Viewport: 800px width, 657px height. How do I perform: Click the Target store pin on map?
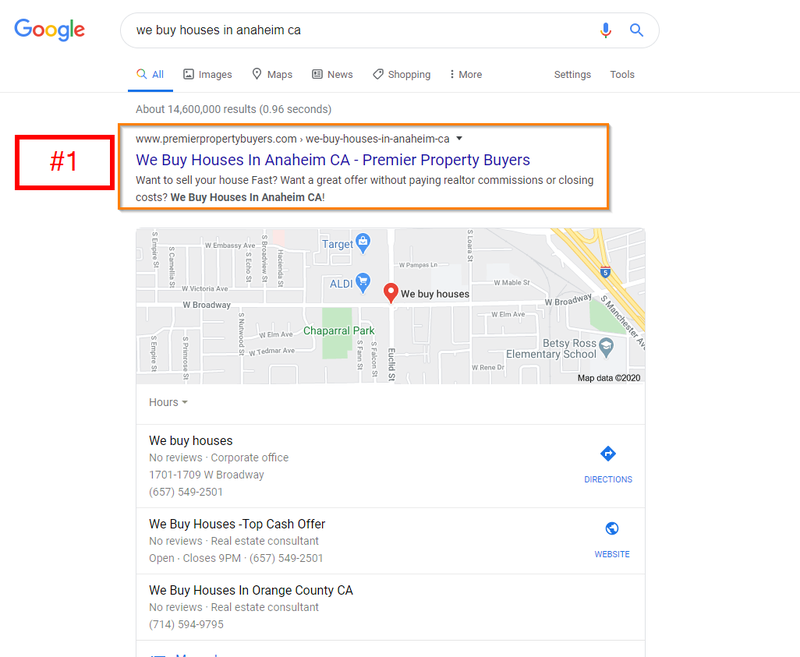pyautogui.click(x=363, y=243)
